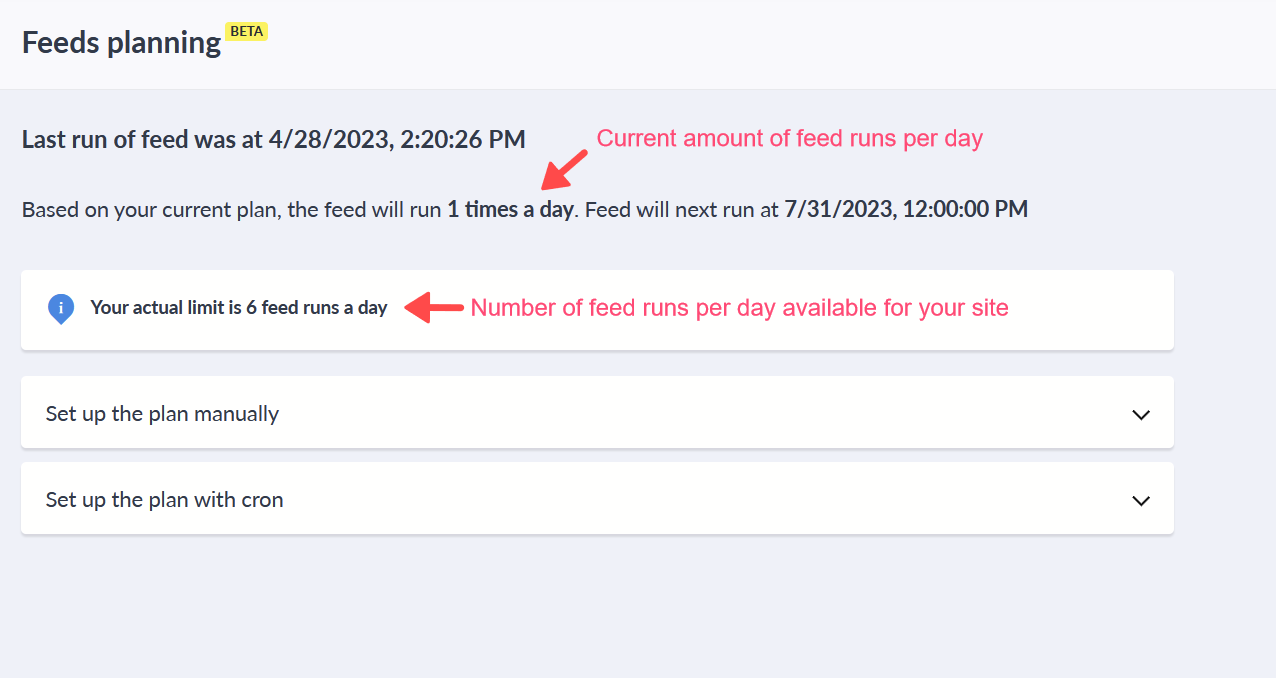This screenshot has height=678, width=1276.
Task: Click the "Feeds planning" page heading
Action: point(122,43)
